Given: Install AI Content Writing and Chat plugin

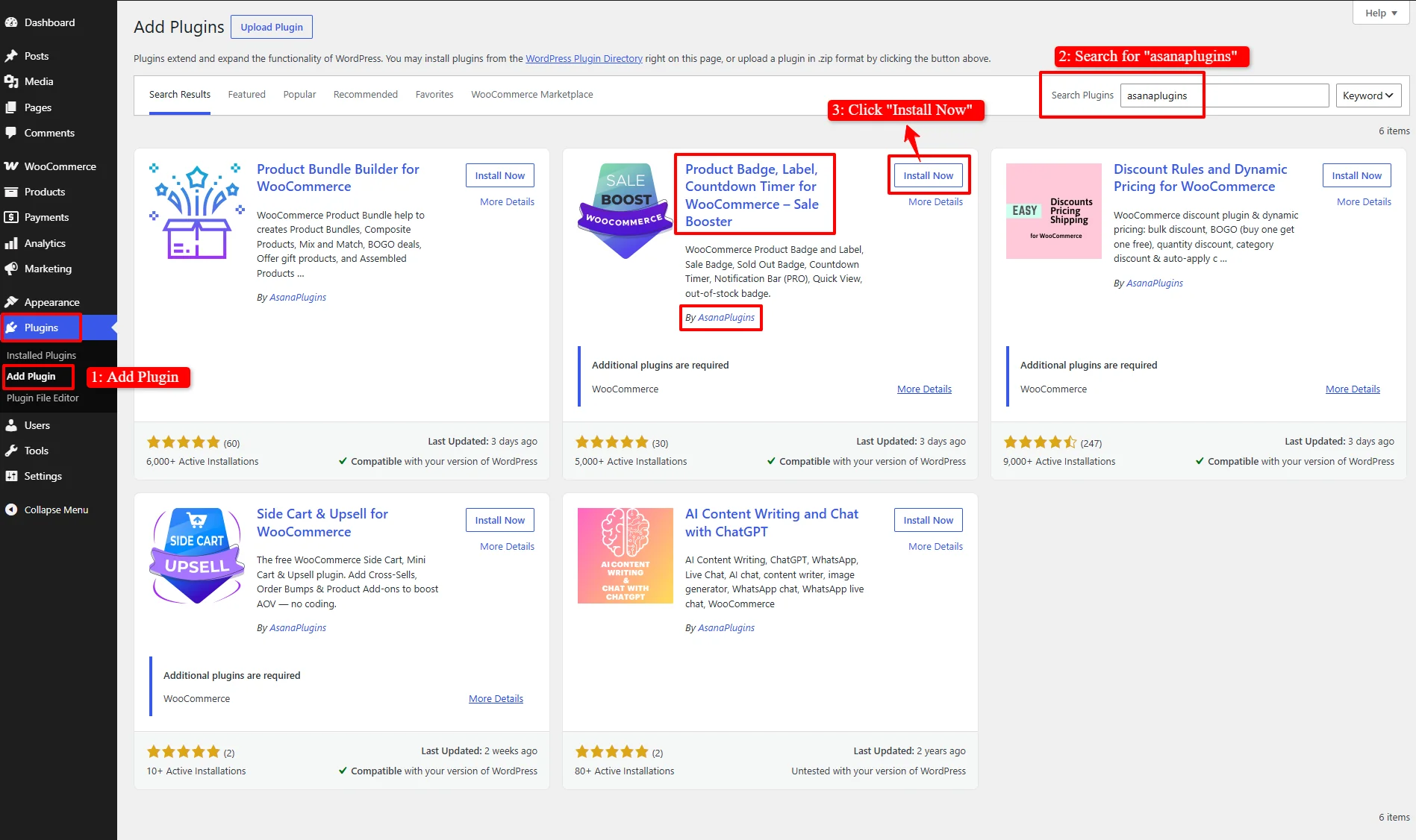Looking at the screenshot, I should [x=929, y=520].
